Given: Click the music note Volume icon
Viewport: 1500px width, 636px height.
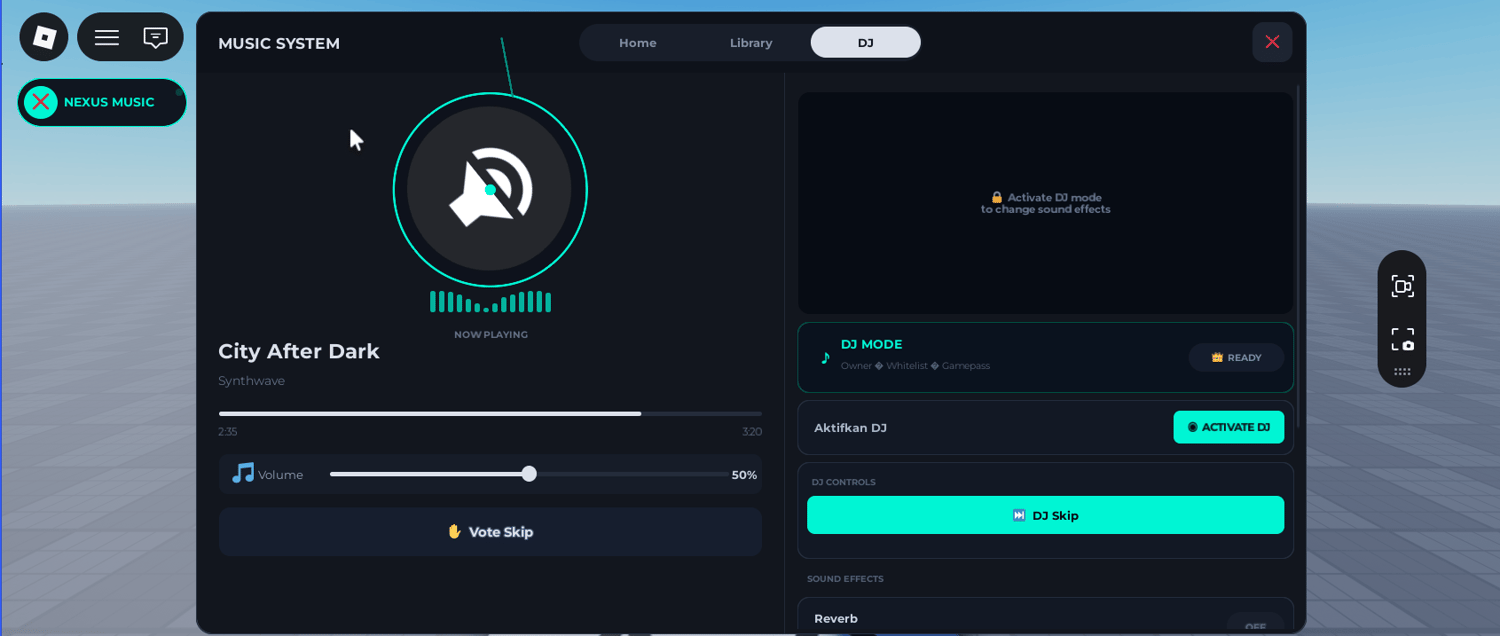Looking at the screenshot, I should click(242, 473).
